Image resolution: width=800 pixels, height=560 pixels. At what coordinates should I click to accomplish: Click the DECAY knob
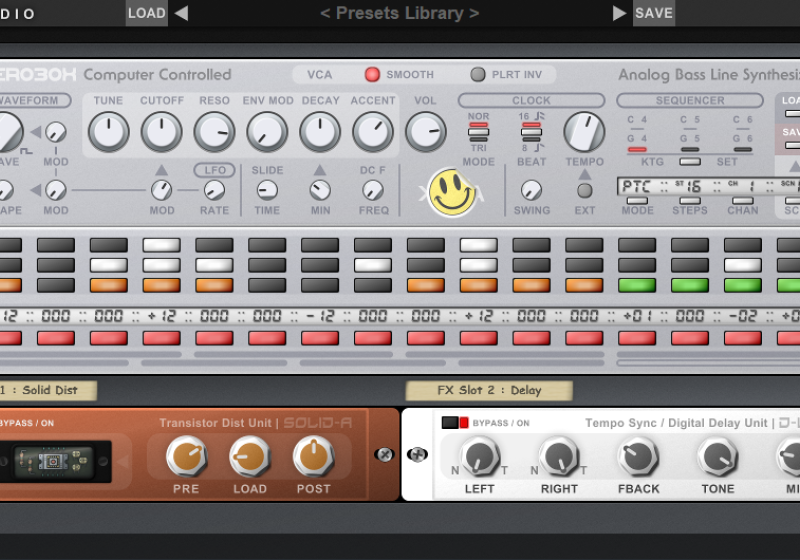point(320,132)
